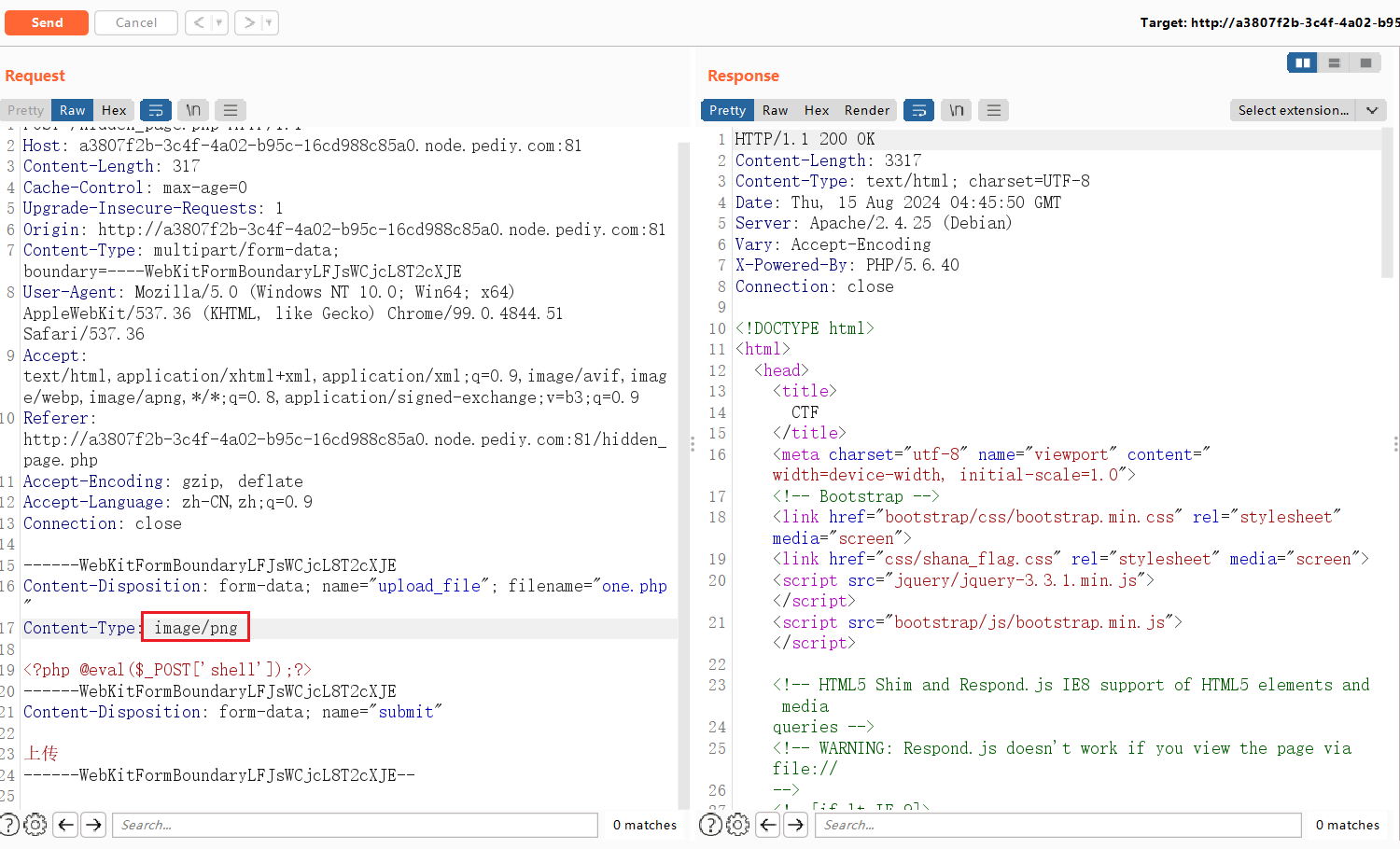The height and width of the screenshot is (849, 1400).
Task: Click the '上传' submit value line
Action: (41, 753)
